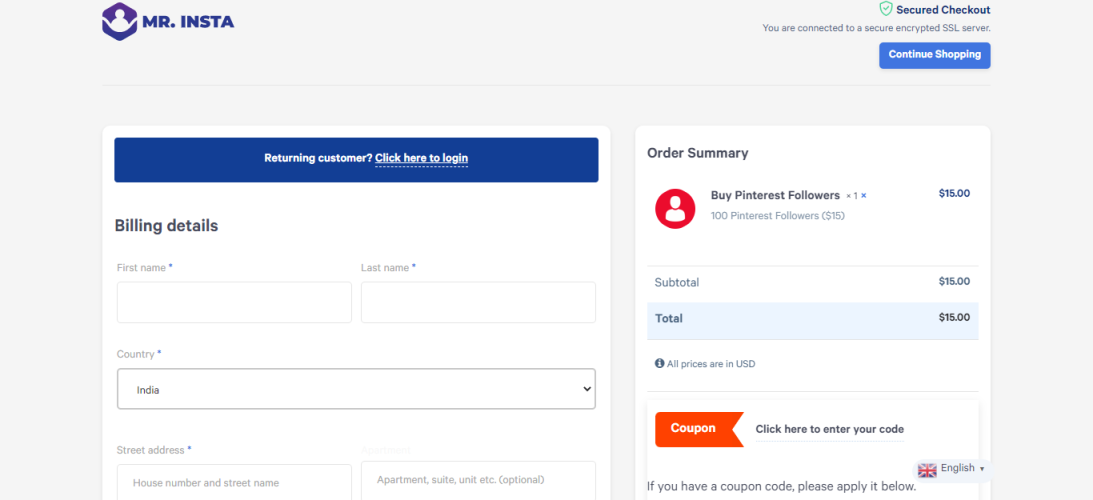Focus the Last name input field
The width and height of the screenshot is (1093, 500).
click(478, 302)
